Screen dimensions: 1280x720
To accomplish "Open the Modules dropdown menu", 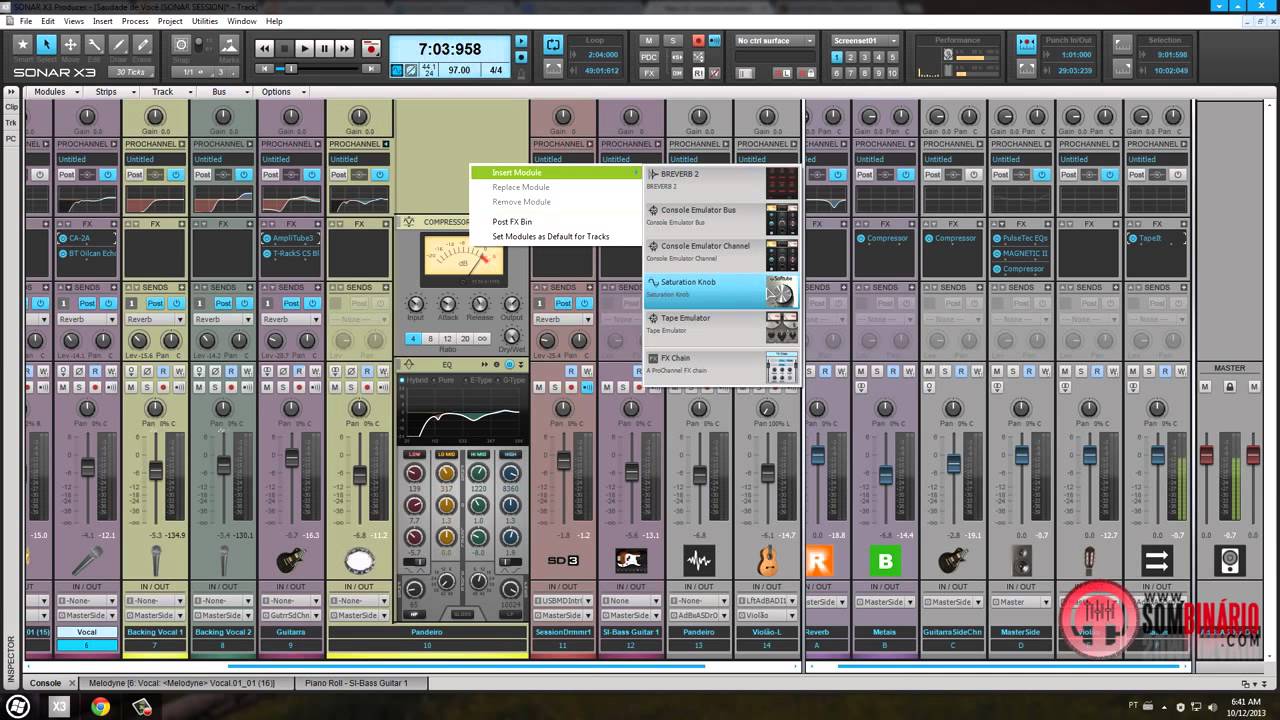I will (55, 92).
